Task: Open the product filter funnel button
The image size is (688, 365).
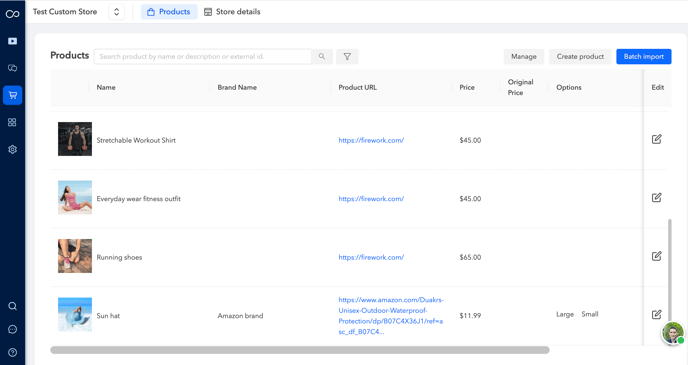Action: (347, 57)
